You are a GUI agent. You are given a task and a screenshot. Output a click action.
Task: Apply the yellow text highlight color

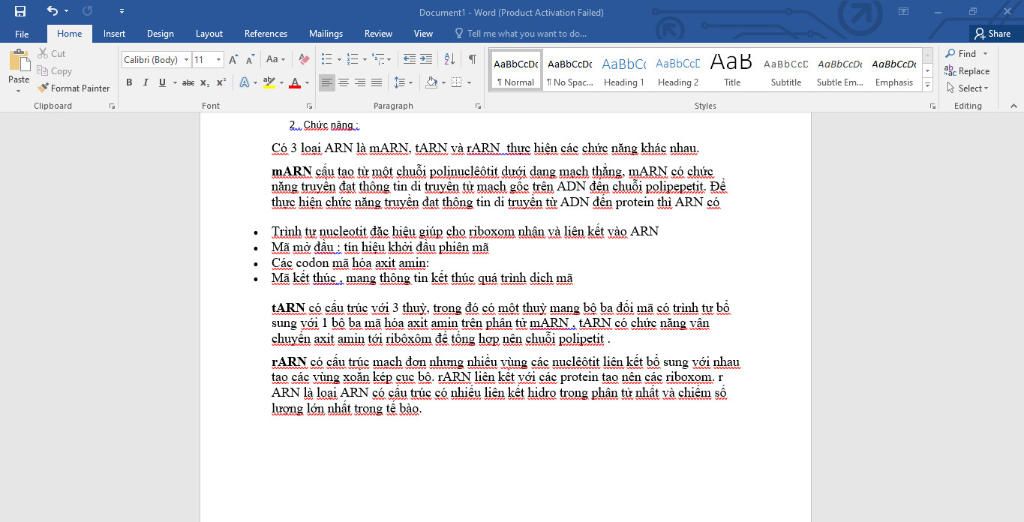pyautogui.click(x=268, y=82)
